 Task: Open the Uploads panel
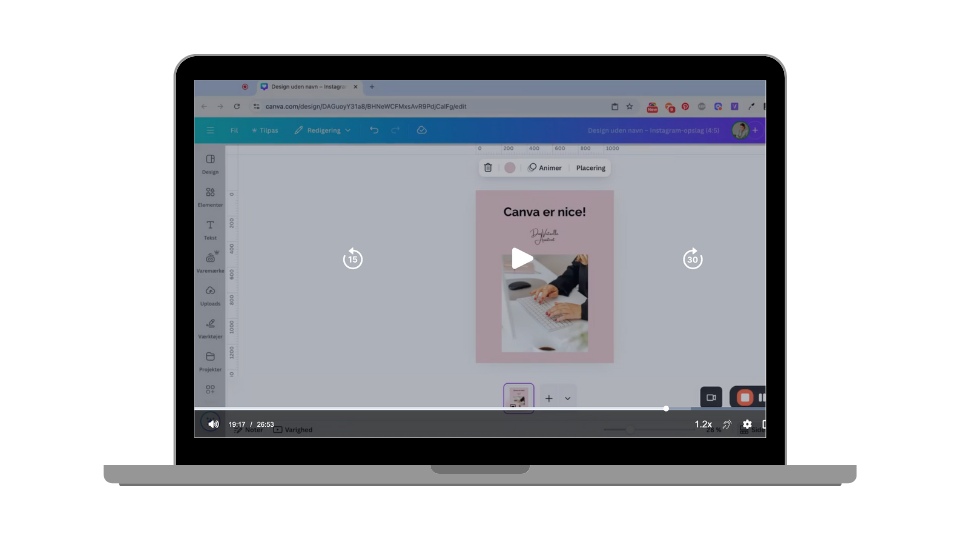coord(210,296)
